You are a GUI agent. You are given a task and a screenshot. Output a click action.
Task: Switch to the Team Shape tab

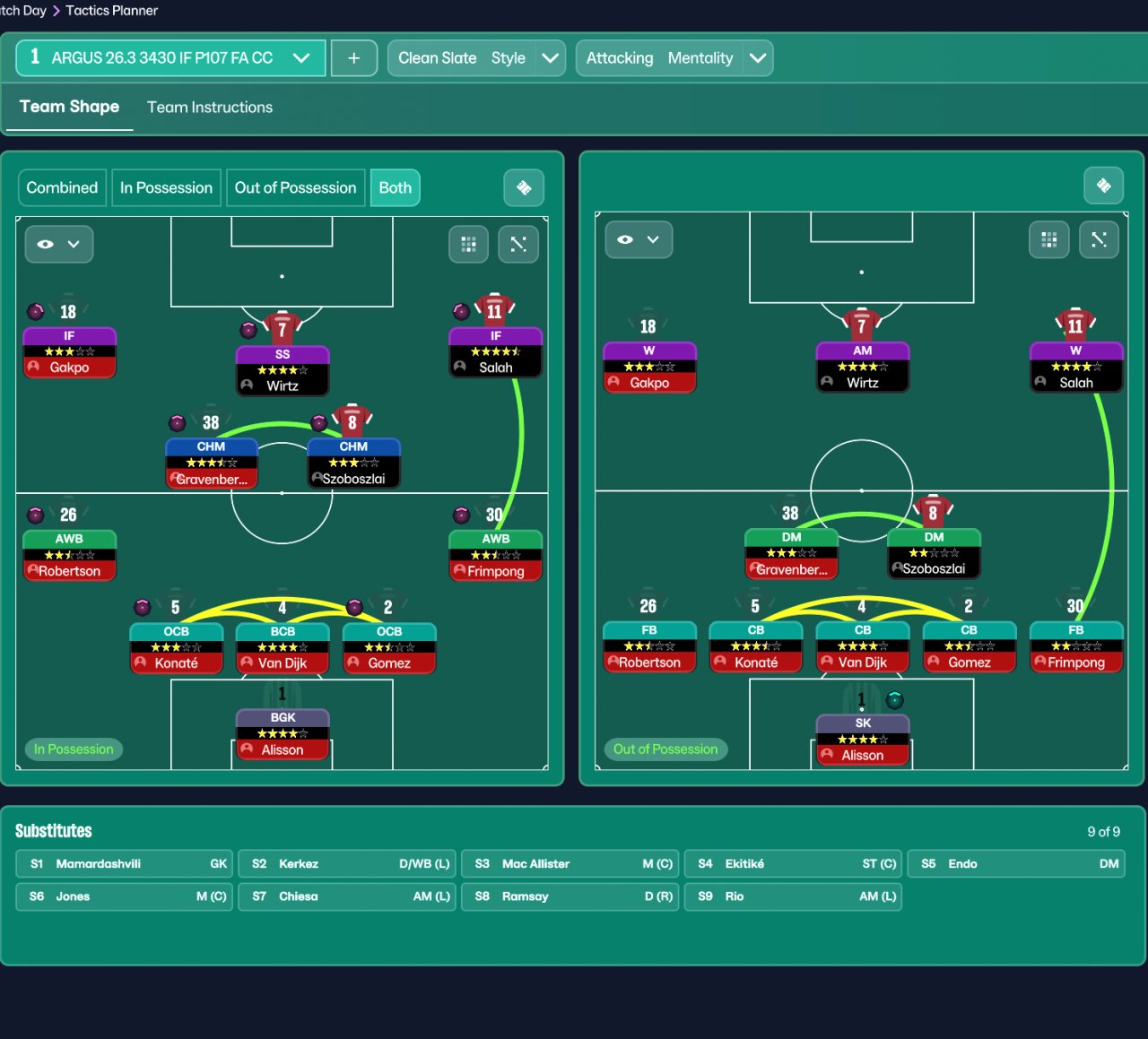[x=69, y=107]
